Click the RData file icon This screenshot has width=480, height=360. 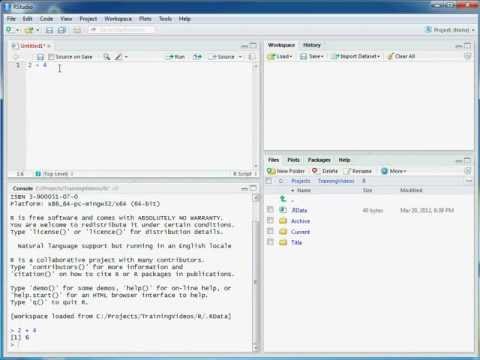[x=283, y=210]
